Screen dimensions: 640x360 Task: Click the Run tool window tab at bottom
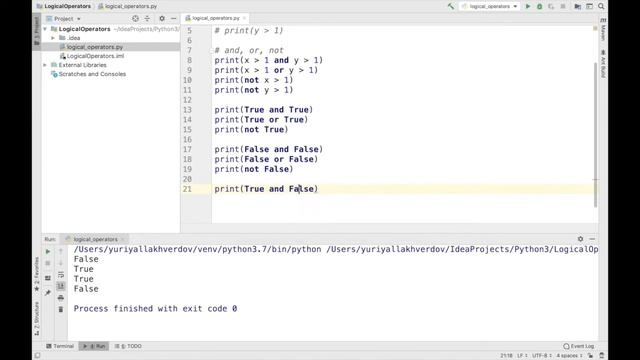(x=94, y=346)
